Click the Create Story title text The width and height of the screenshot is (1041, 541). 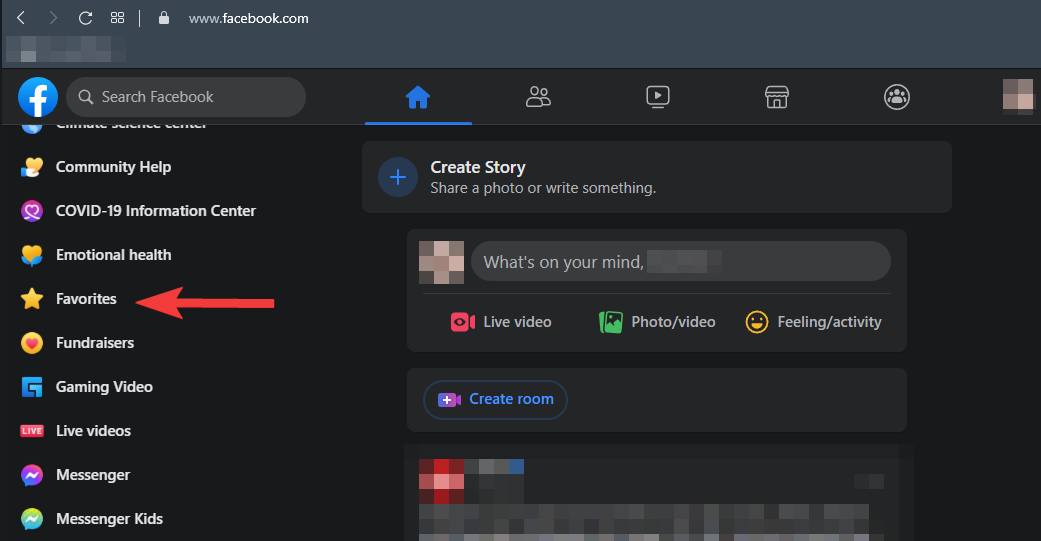478,167
